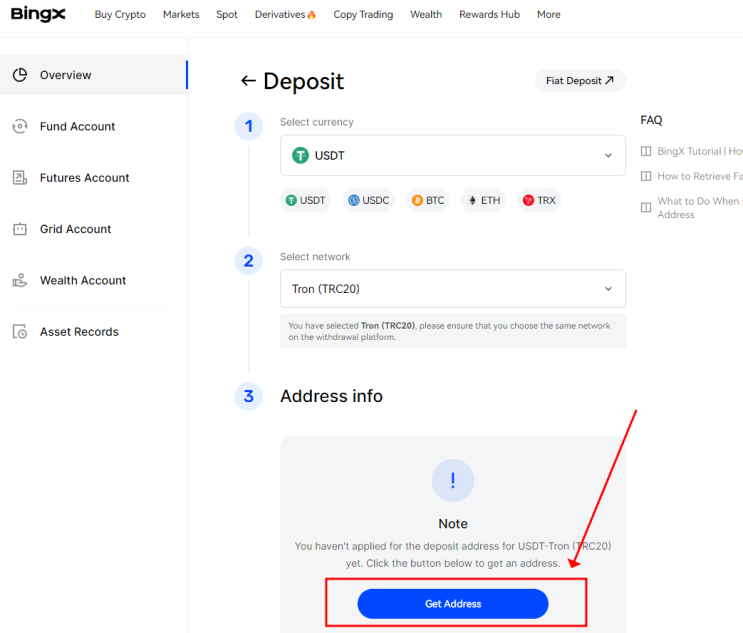Open the Buy Crypto menu

pos(120,15)
